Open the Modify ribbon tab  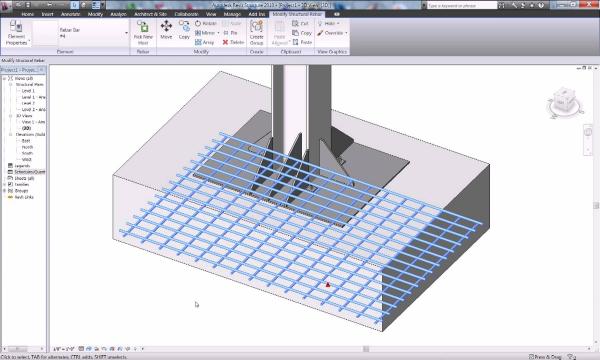(95, 14)
